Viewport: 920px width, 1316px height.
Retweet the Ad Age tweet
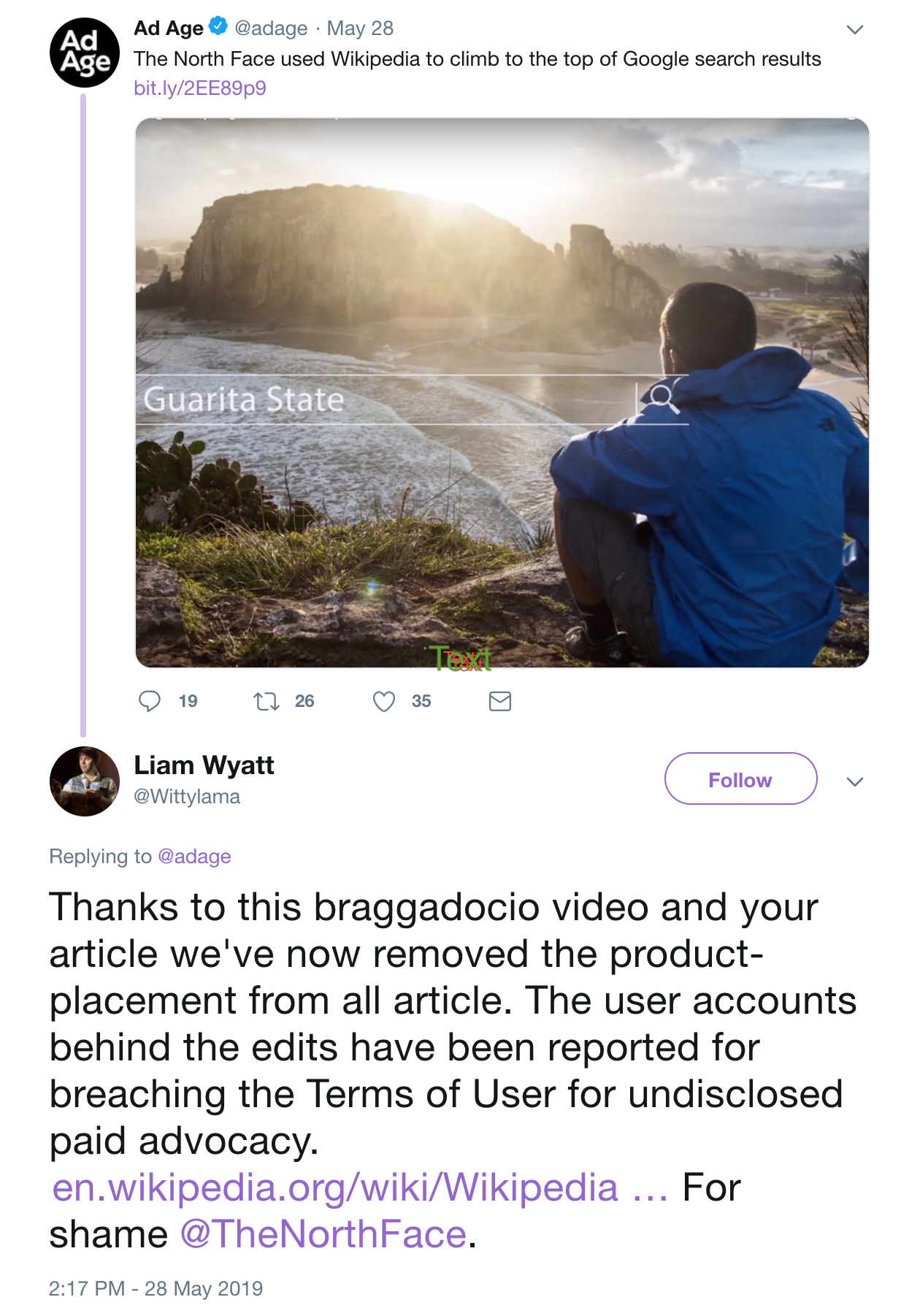(267, 702)
